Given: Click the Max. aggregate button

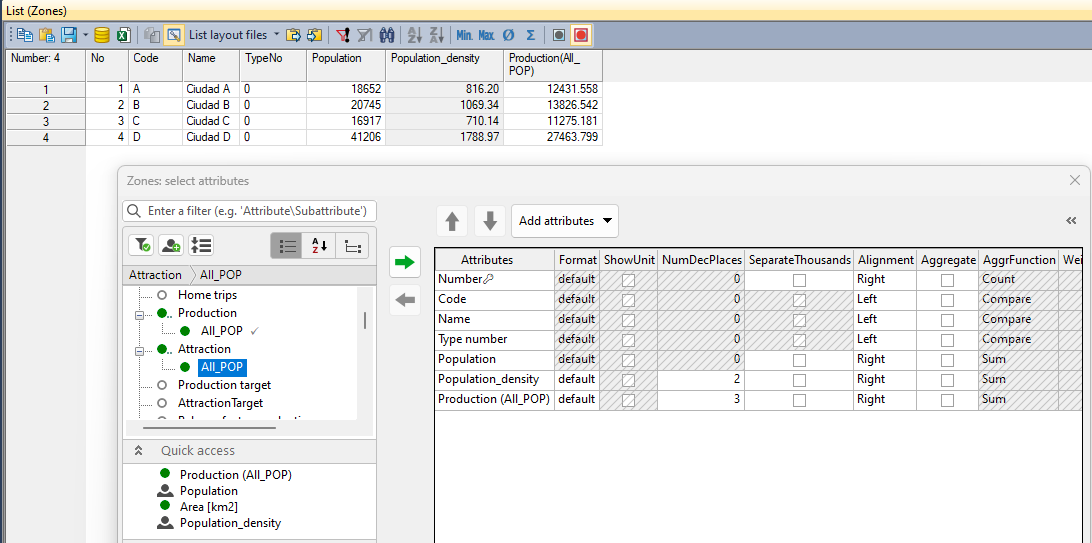Looking at the screenshot, I should 486,35.
